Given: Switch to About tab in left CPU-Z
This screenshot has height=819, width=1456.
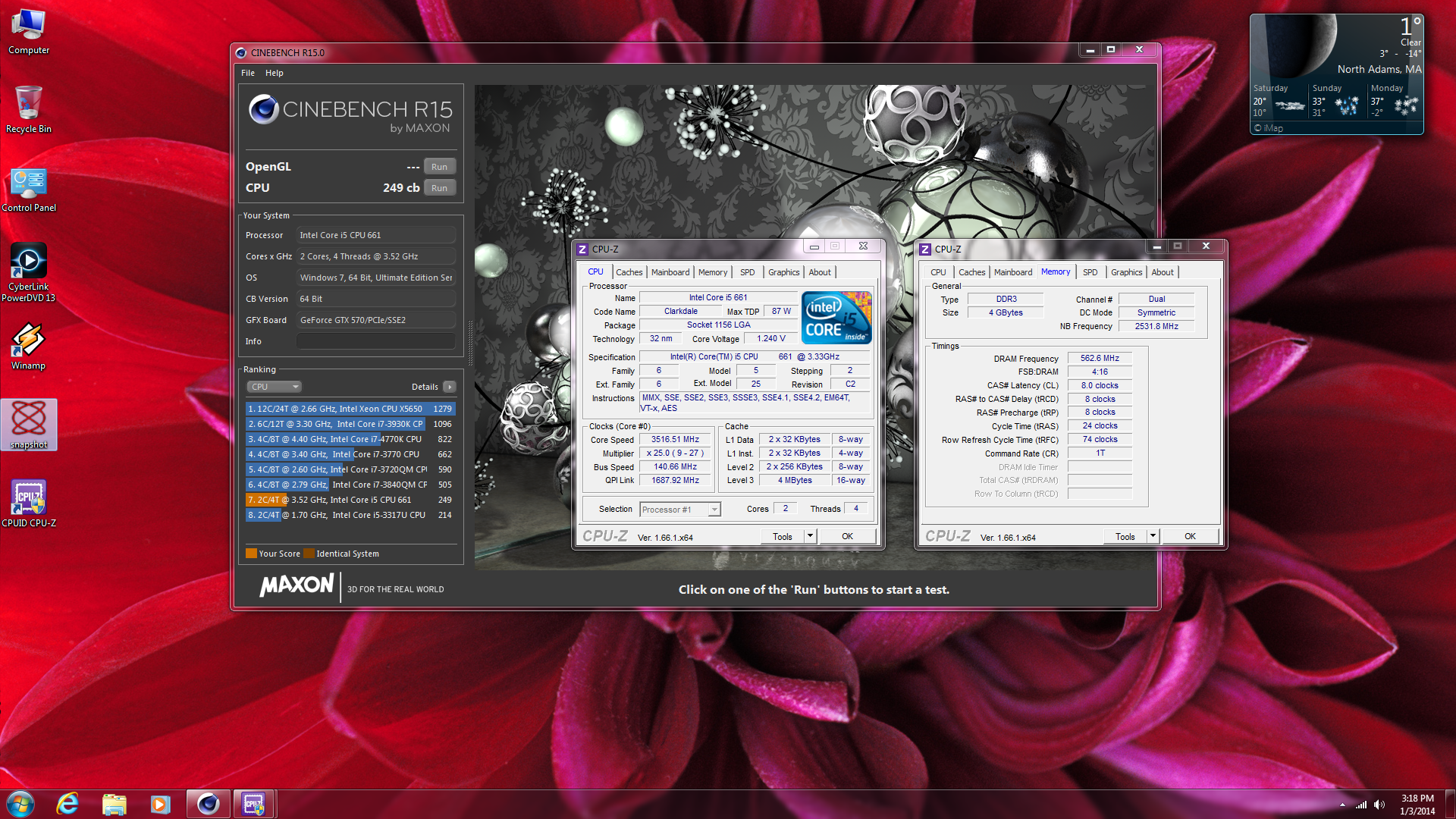Looking at the screenshot, I should click(820, 272).
